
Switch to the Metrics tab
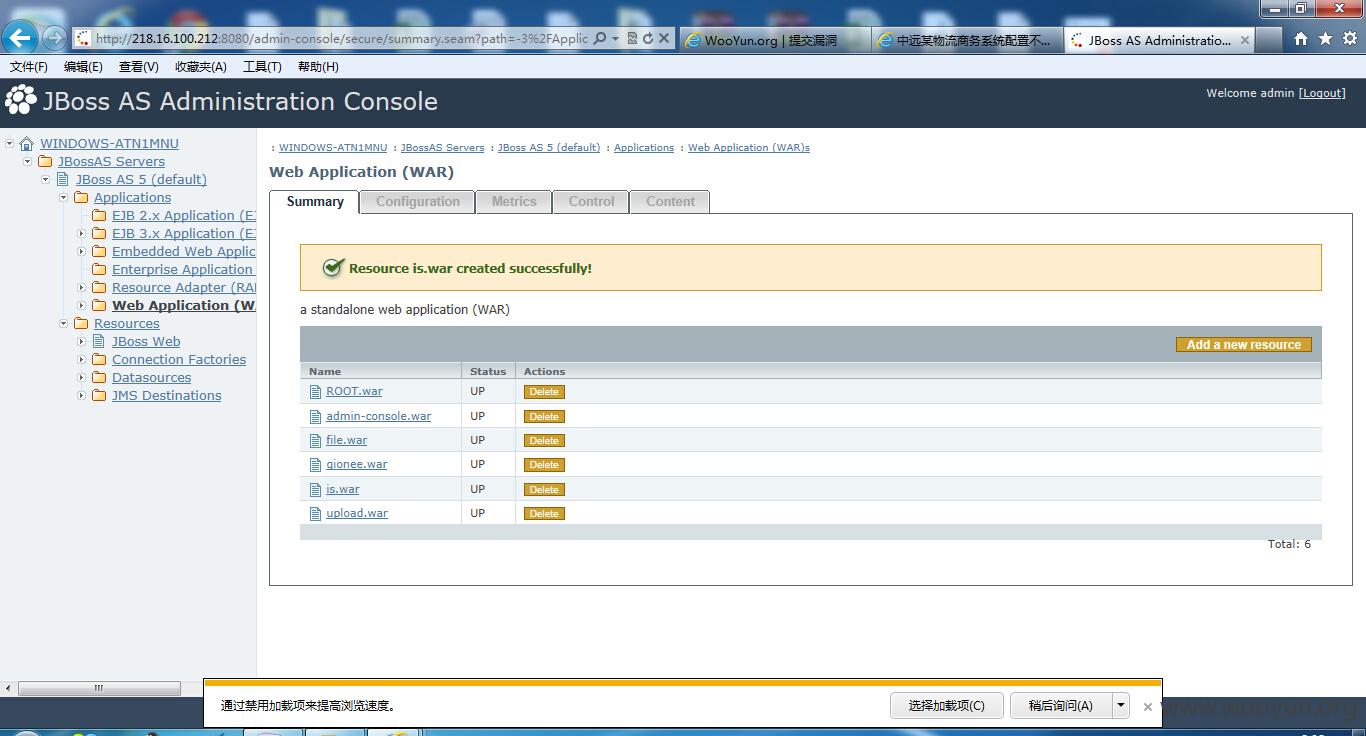[514, 202]
